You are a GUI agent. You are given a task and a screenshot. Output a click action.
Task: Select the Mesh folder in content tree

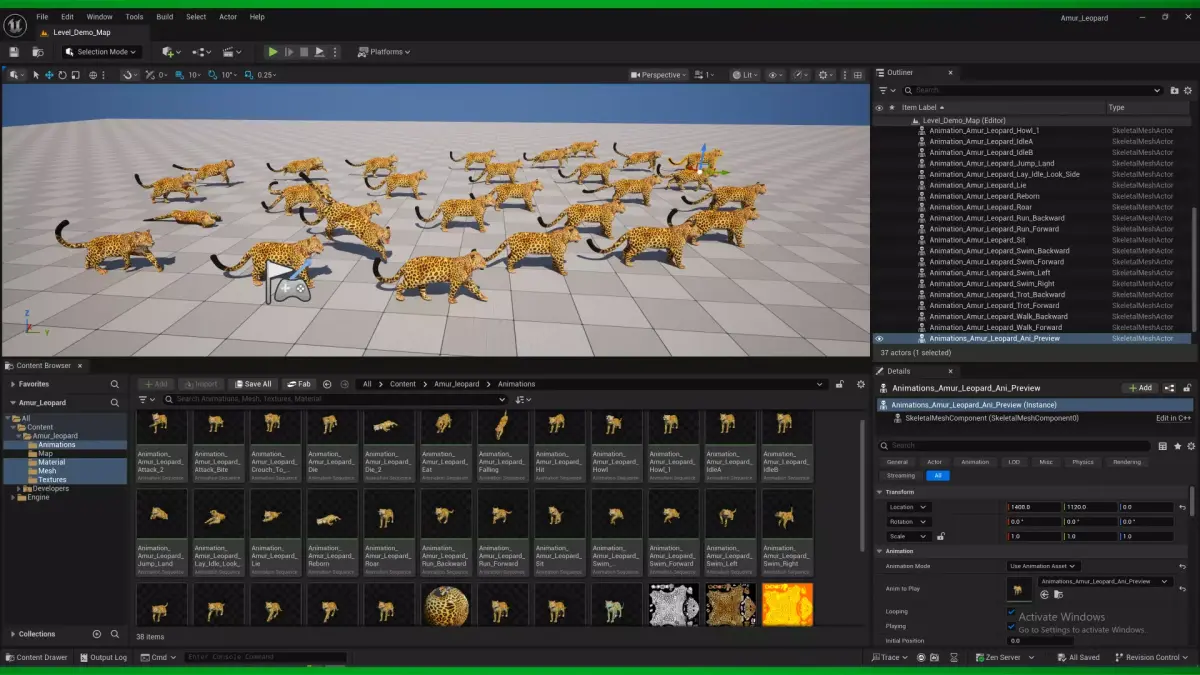point(47,471)
